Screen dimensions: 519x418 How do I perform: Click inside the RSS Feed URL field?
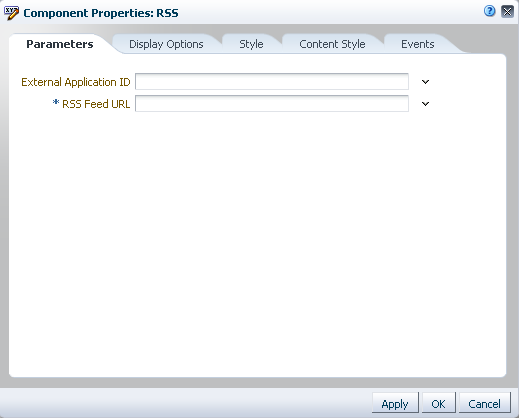(x=272, y=104)
